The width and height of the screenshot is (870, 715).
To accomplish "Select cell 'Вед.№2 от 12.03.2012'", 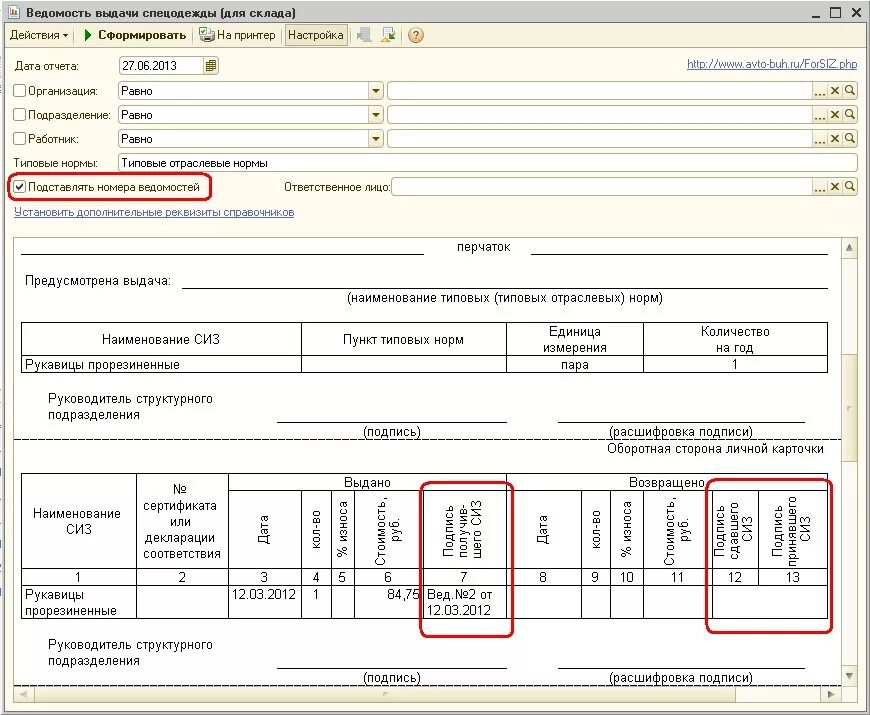I will (x=464, y=602).
